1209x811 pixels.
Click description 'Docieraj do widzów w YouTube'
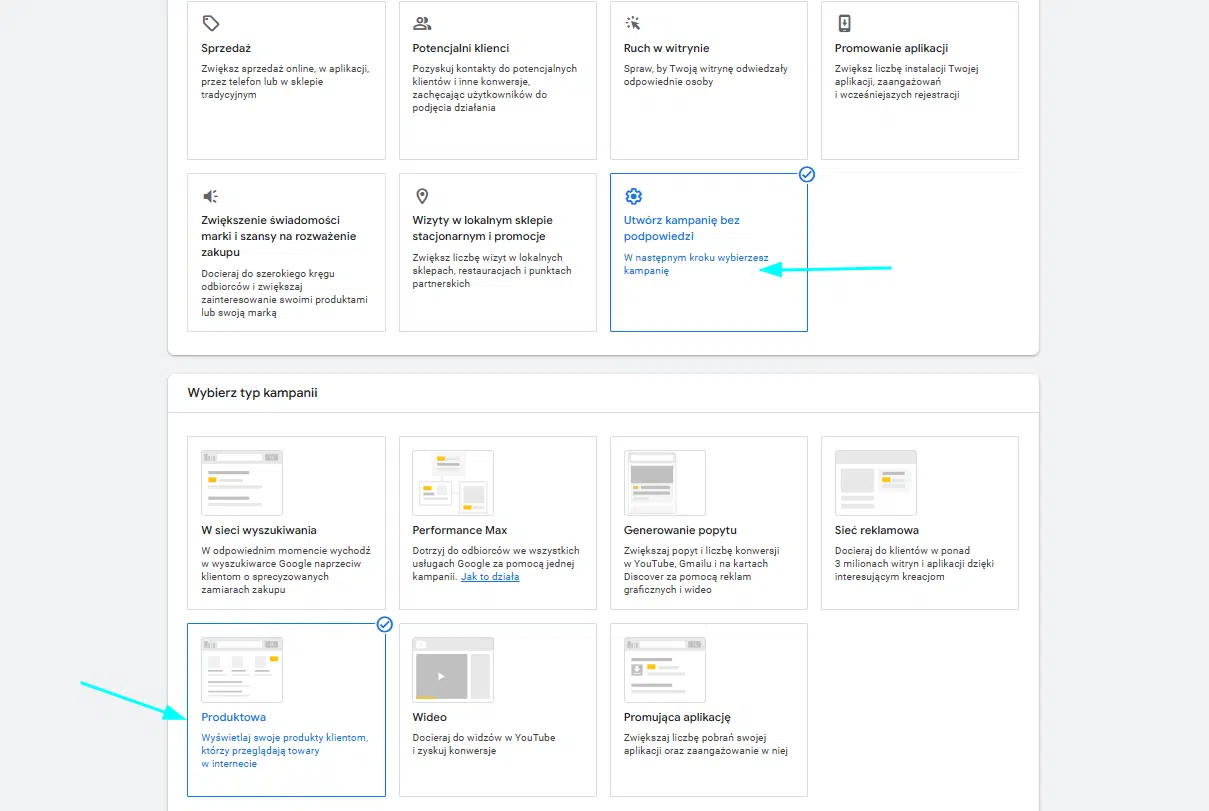(484, 744)
